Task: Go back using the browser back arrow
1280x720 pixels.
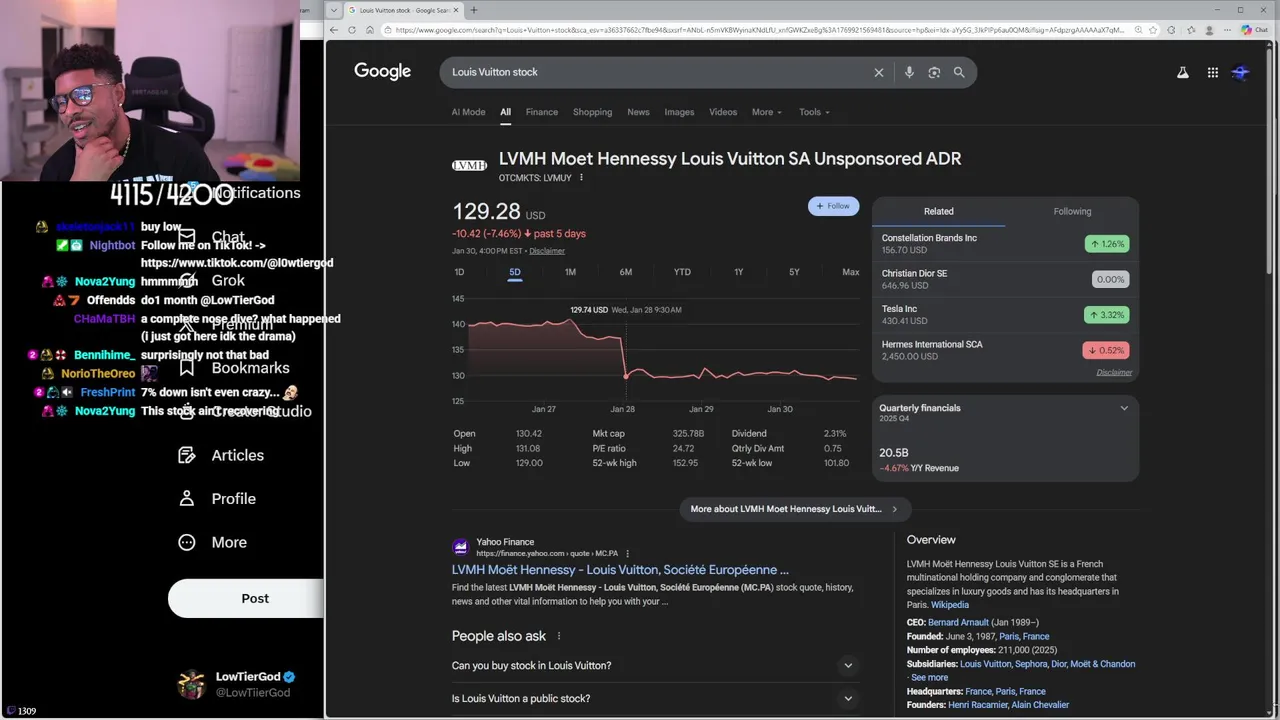Action: click(x=334, y=30)
